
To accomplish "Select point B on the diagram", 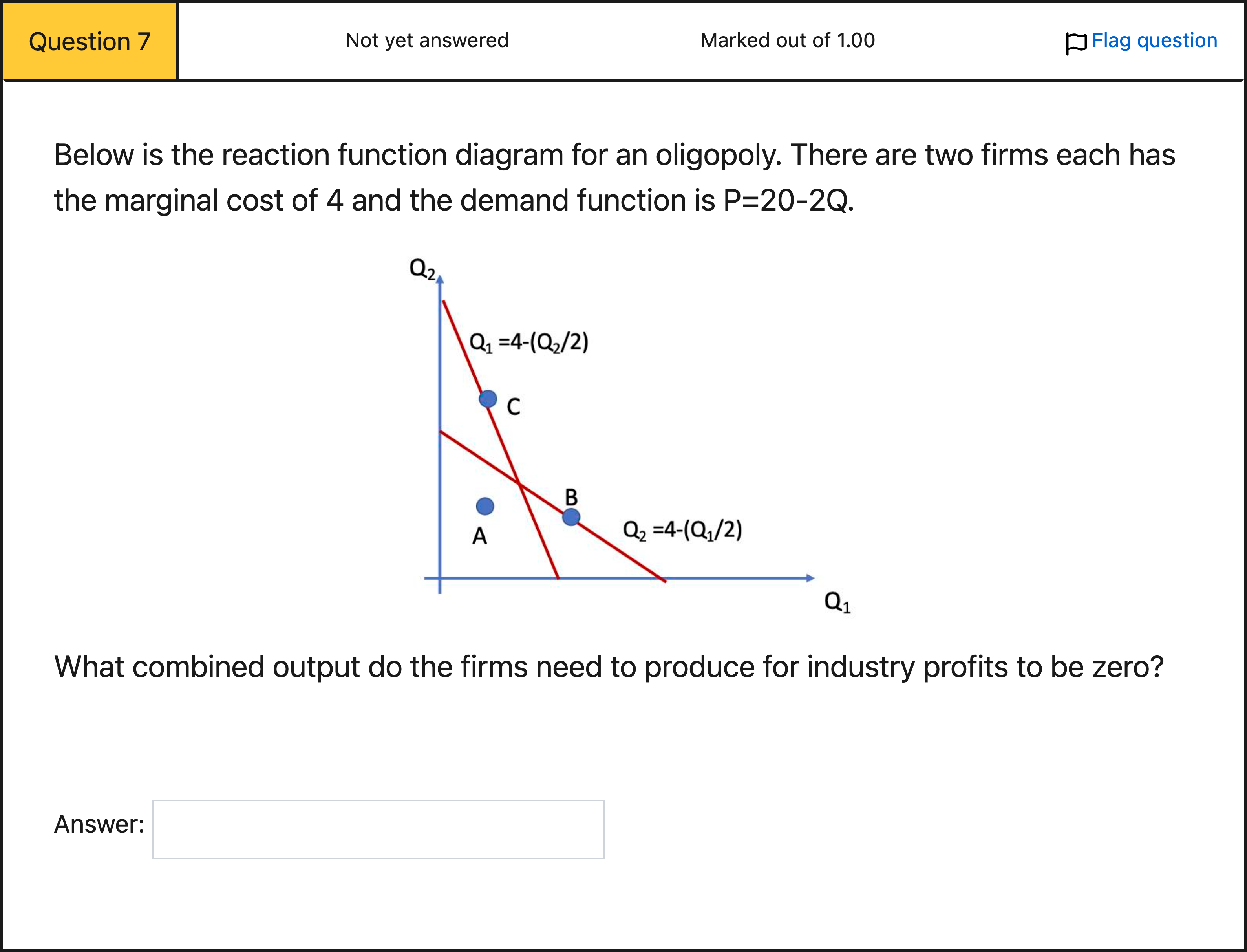I will tap(572, 516).
